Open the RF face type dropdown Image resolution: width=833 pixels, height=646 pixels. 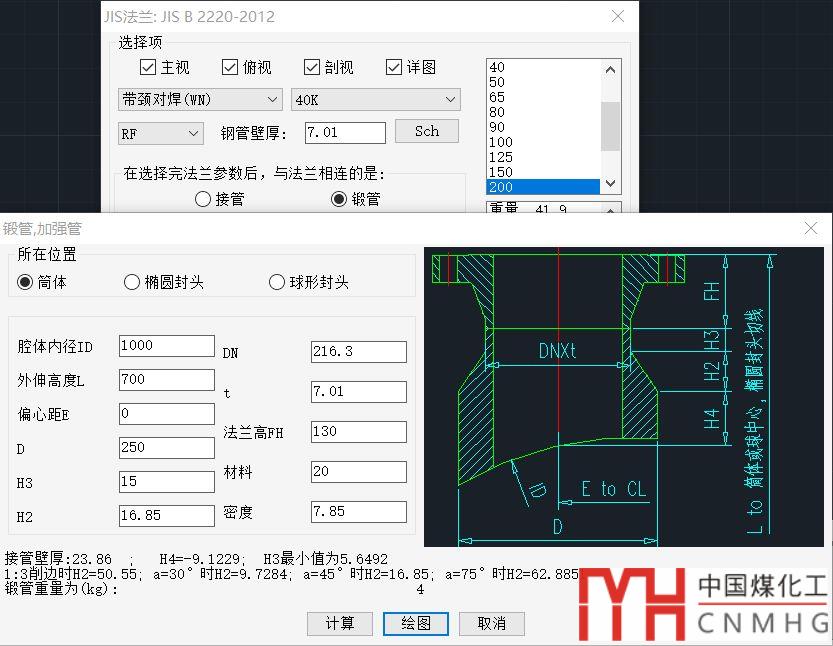pos(160,133)
